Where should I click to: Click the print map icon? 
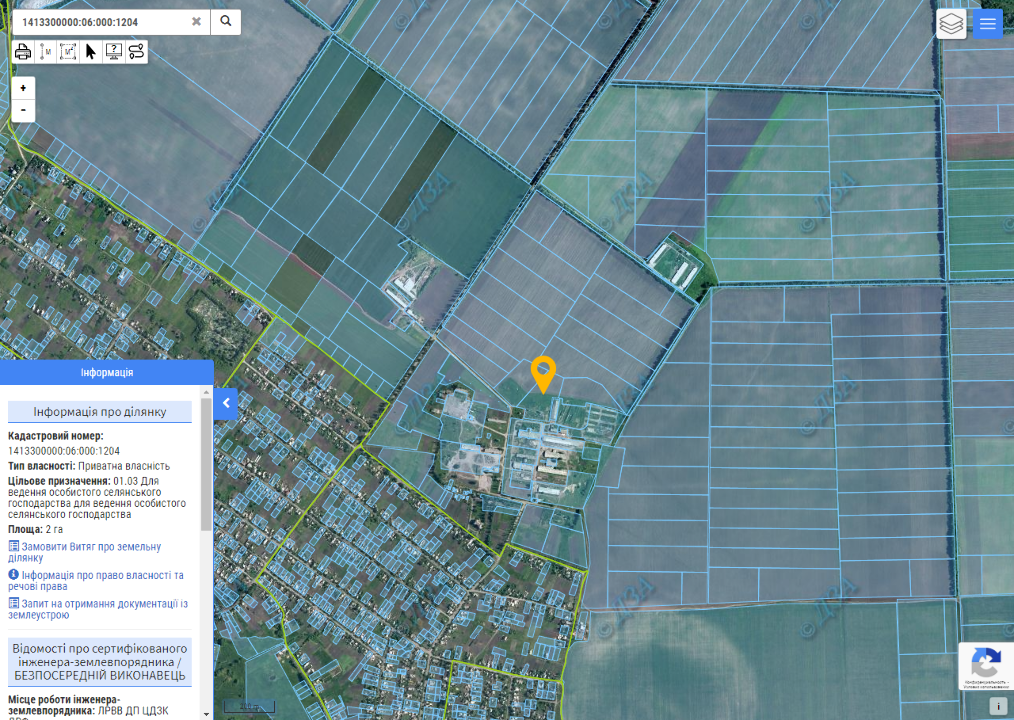click(x=23, y=52)
